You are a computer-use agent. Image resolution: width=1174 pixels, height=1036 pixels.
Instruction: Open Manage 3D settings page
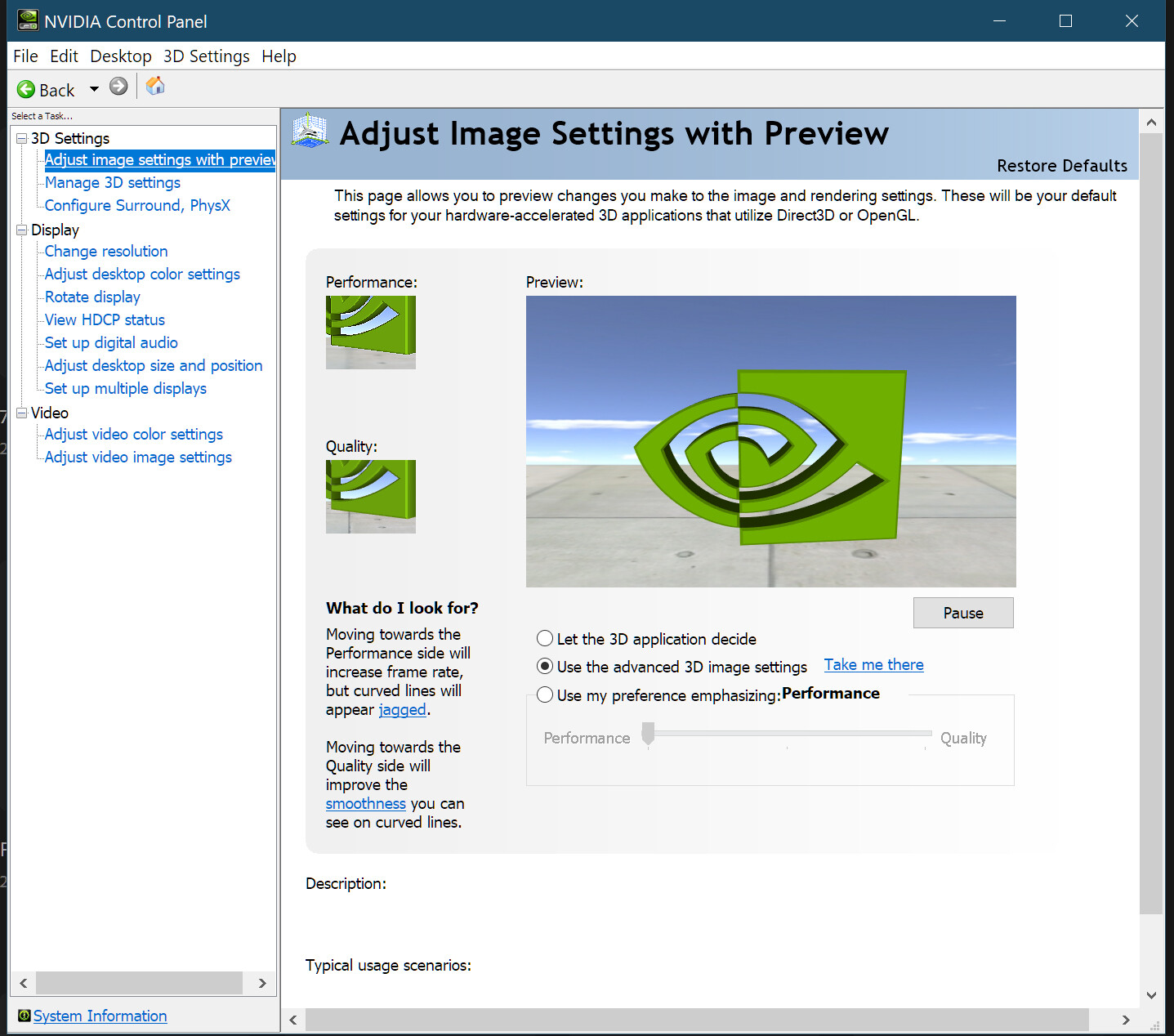pos(113,183)
